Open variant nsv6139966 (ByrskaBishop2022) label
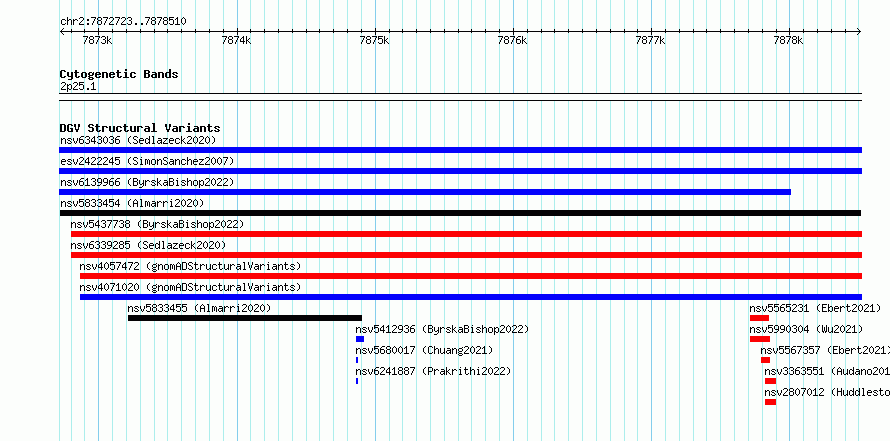 point(147,182)
